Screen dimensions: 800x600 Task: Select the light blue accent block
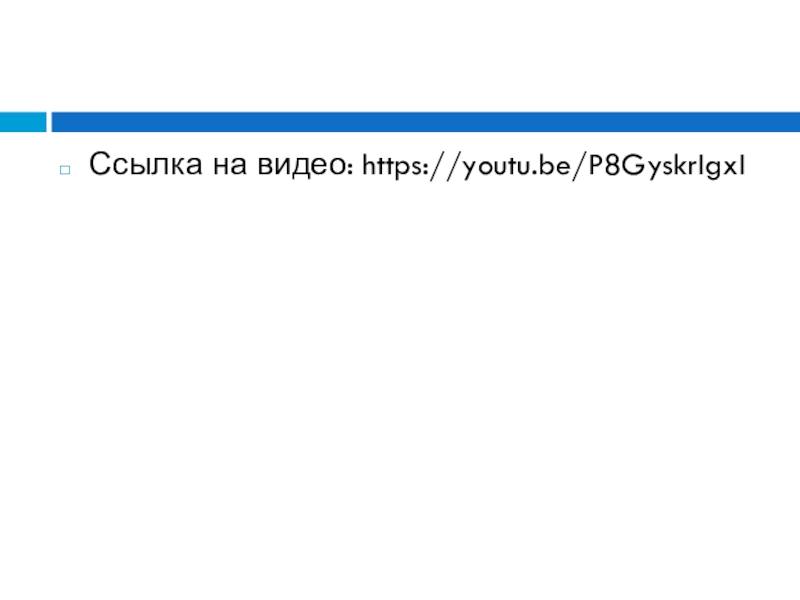[x=23, y=122]
